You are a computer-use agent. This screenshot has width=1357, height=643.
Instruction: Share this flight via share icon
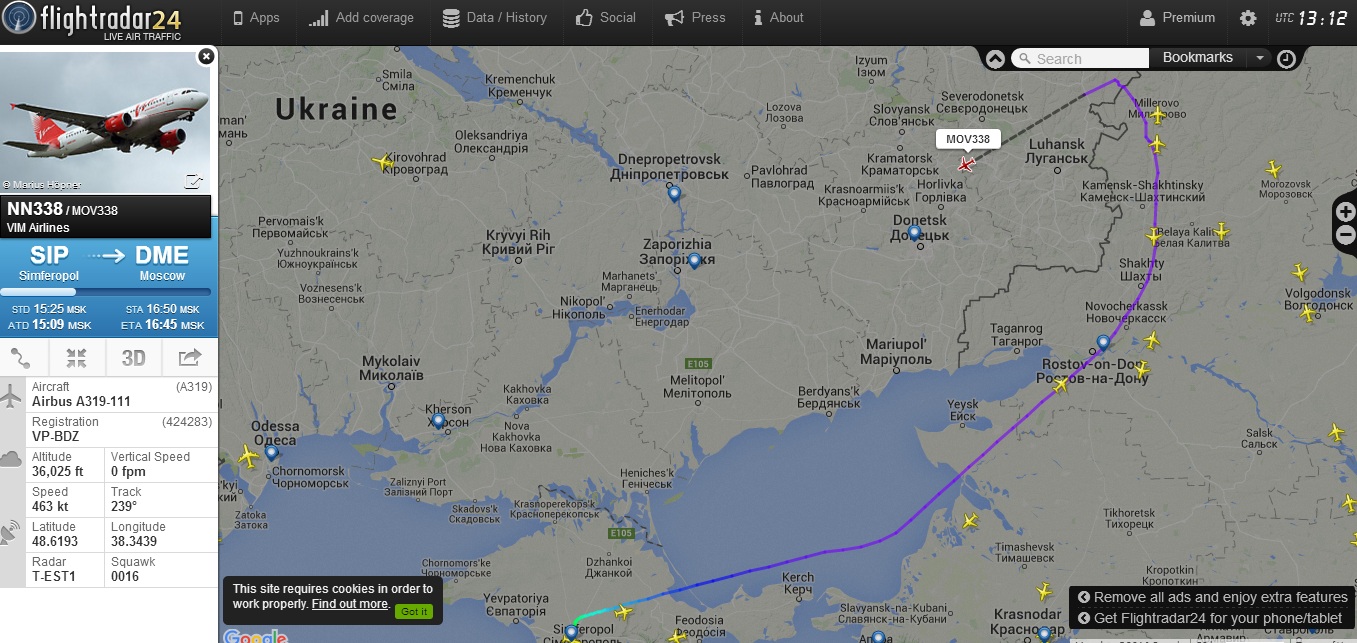click(x=189, y=357)
